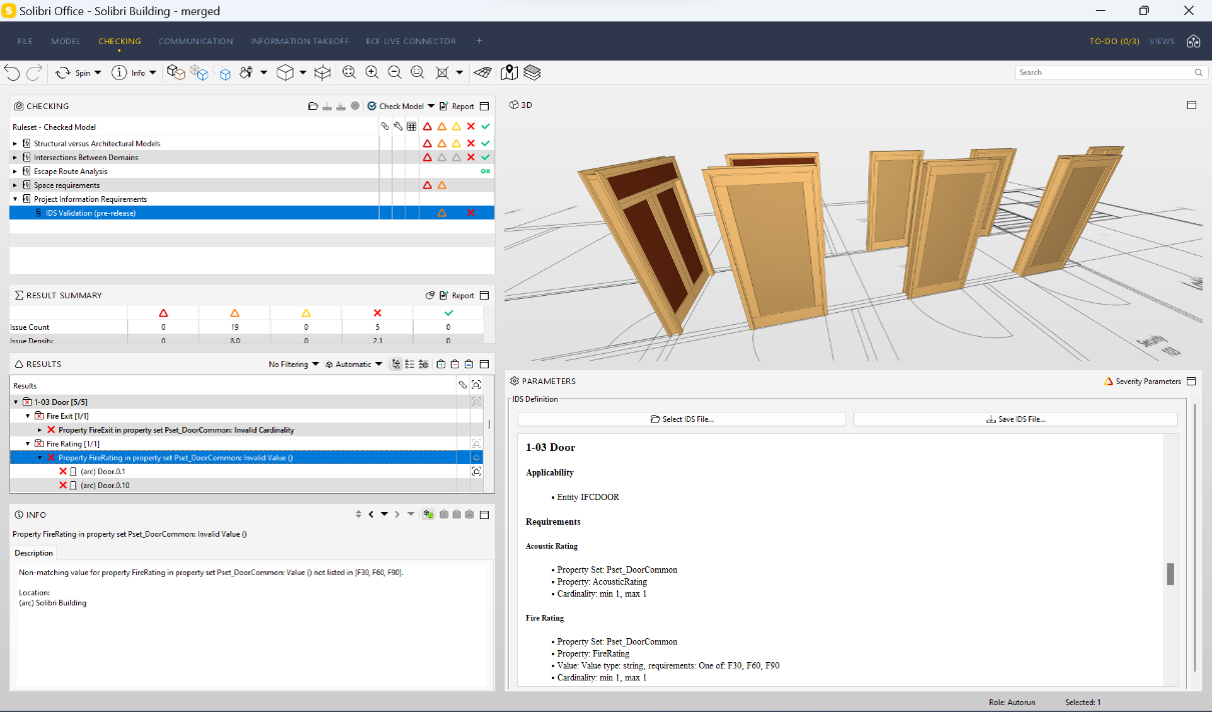Screen dimensions: 1216x715
Task: Expand Structural versus Architectural Models ruleset
Action: pyautogui.click(x=15, y=143)
